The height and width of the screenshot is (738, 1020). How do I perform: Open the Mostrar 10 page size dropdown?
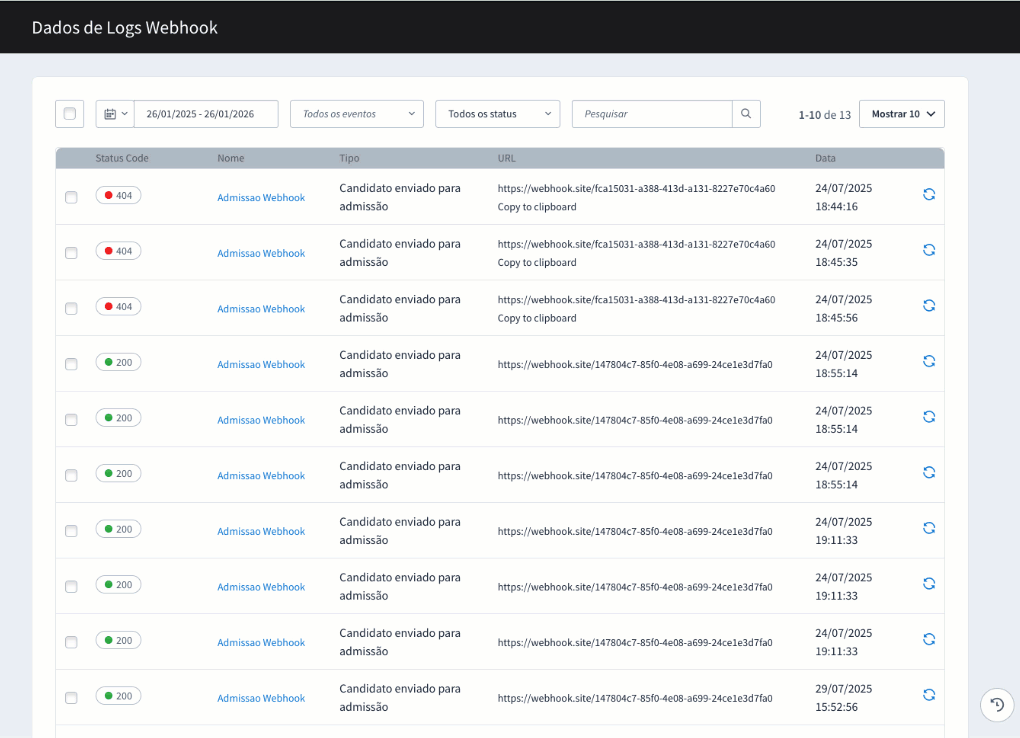[x=900, y=113]
